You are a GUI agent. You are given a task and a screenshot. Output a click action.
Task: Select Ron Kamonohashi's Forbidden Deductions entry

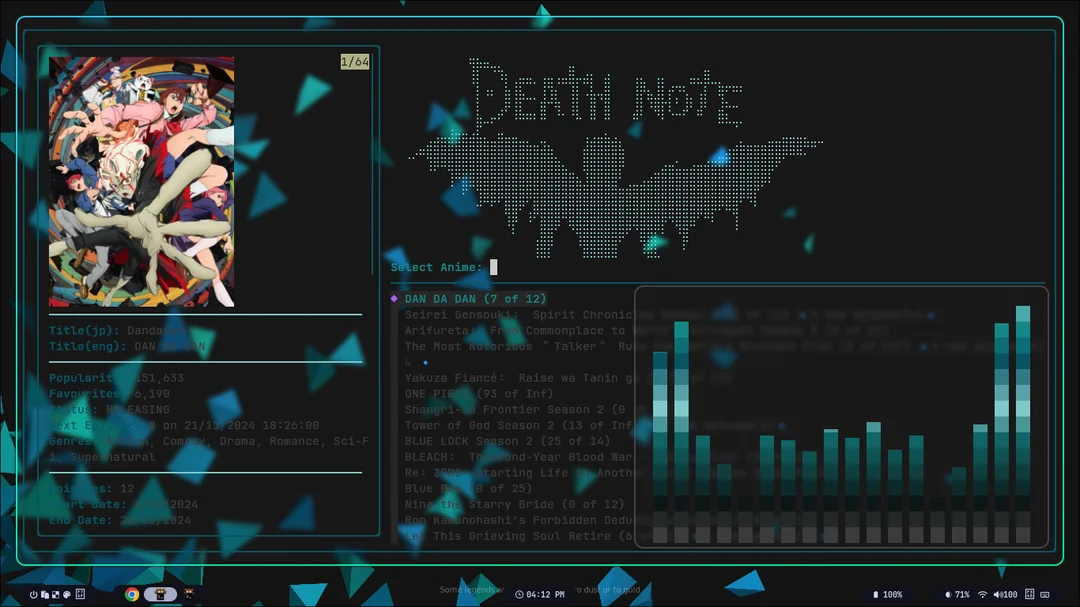(x=518, y=520)
